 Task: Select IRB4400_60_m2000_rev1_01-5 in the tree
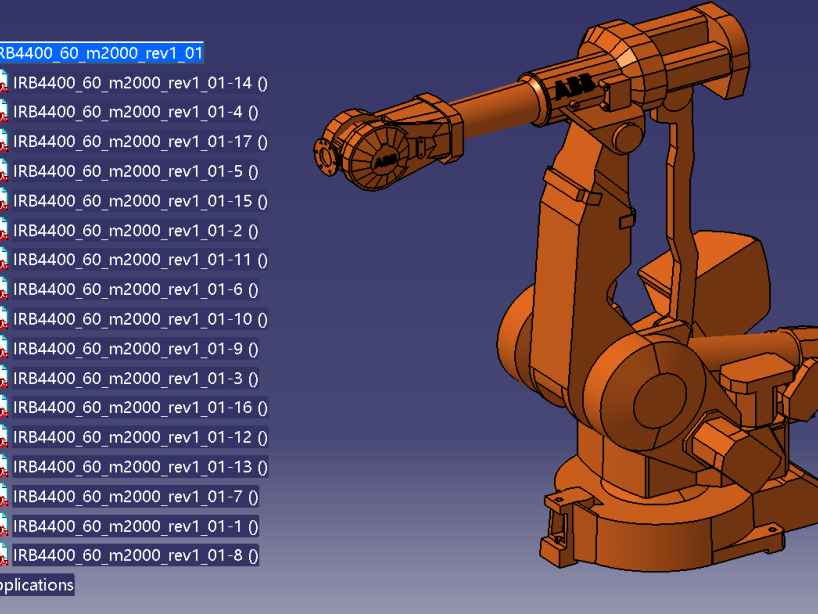[135, 171]
